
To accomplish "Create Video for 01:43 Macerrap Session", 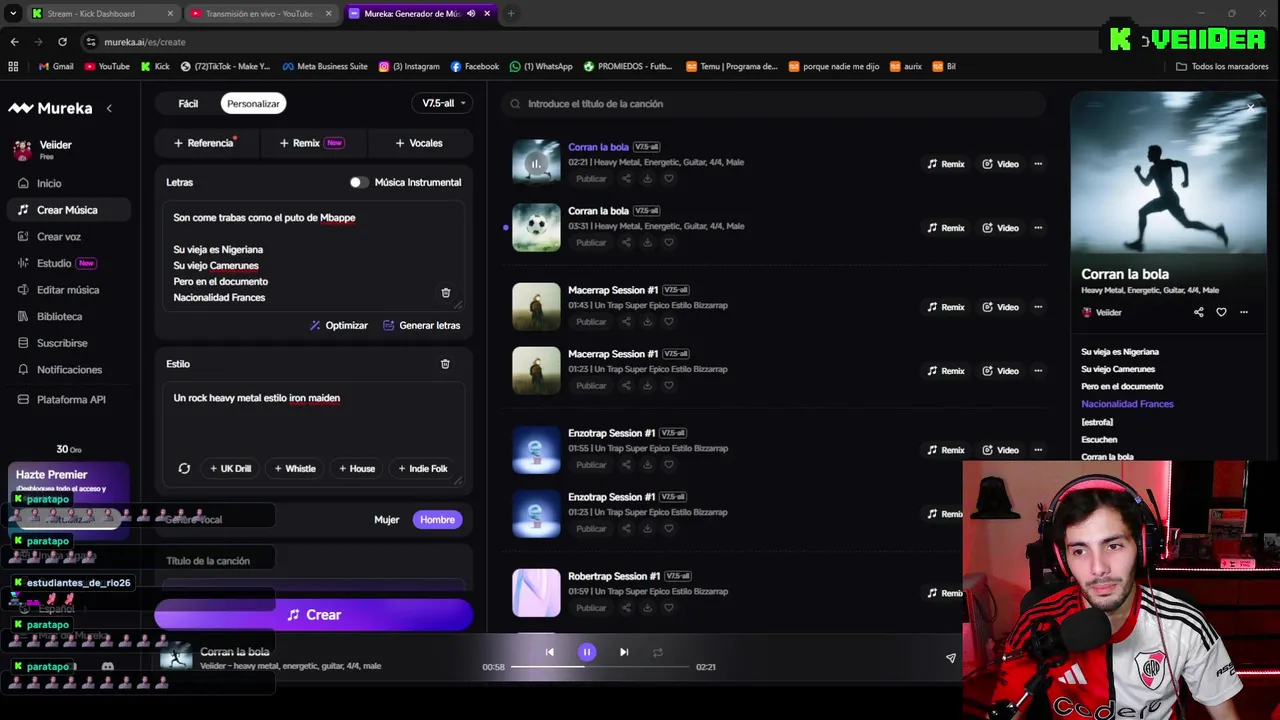I will (x=1001, y=307).
